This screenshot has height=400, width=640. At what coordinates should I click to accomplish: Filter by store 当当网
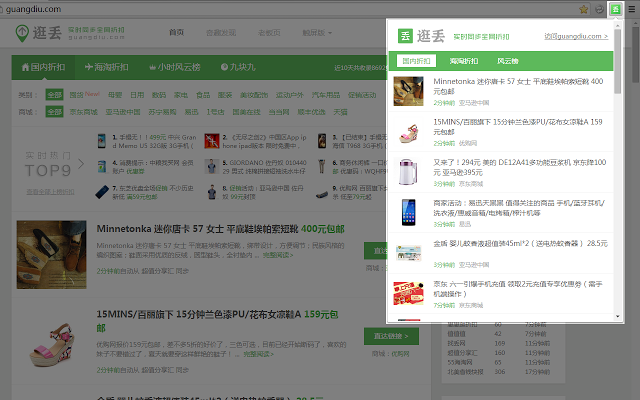279,111
